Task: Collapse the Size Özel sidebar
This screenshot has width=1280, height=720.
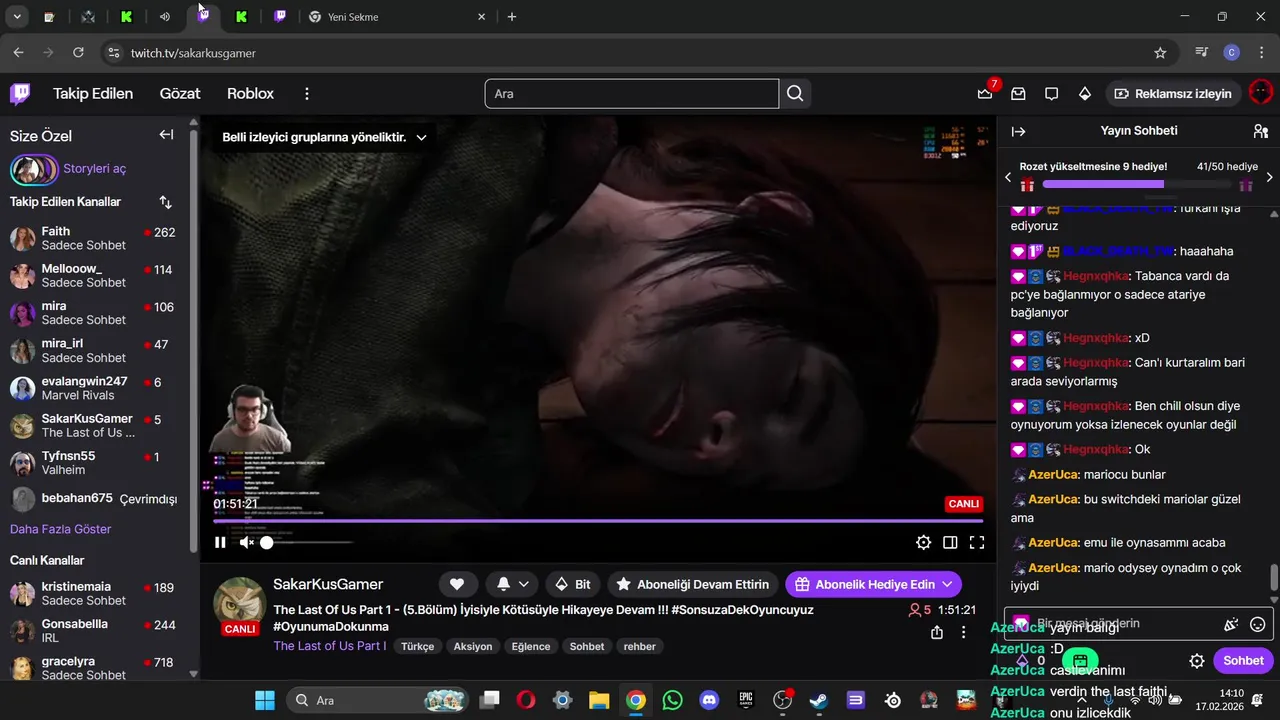Action: 166,135
